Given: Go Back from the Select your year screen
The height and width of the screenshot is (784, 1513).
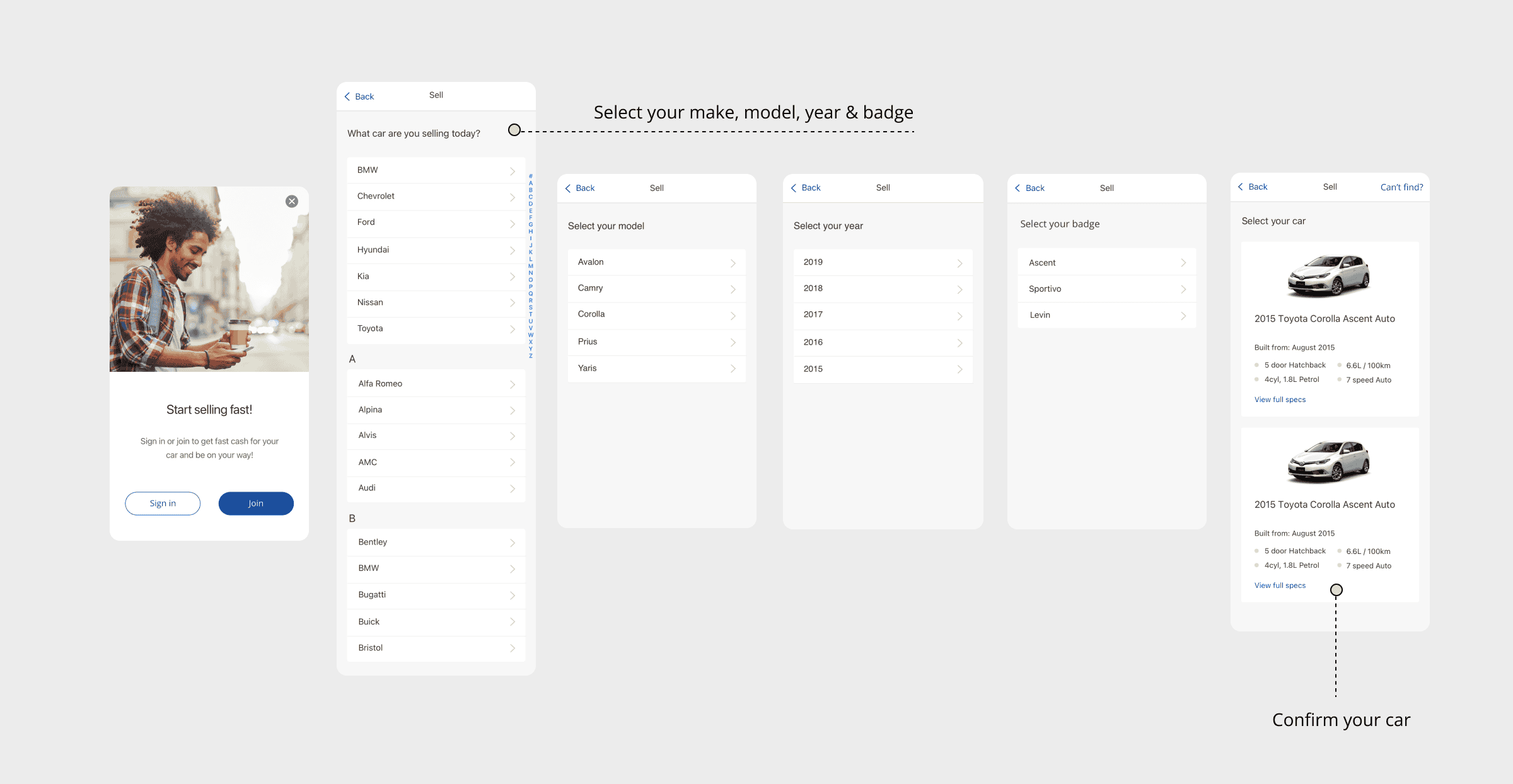Looking at the screenshot, I should coord(806,188).
